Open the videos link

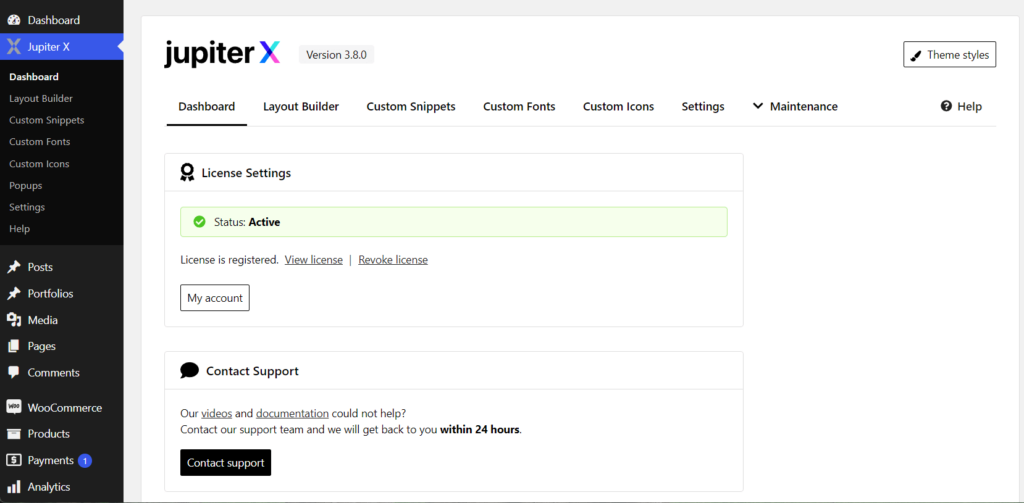click(x=217, y=414)
